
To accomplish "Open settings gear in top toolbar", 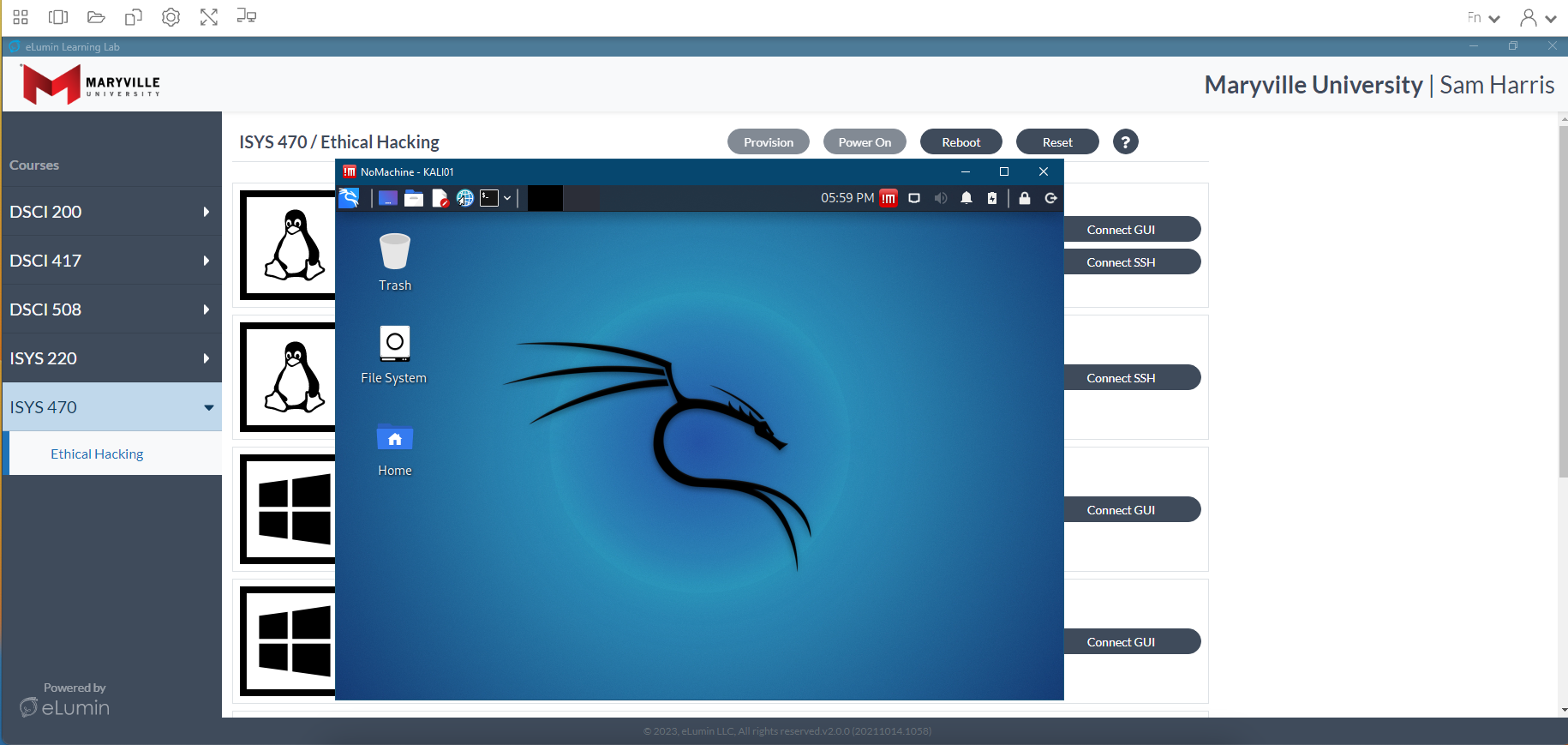I will coord(171,17).
